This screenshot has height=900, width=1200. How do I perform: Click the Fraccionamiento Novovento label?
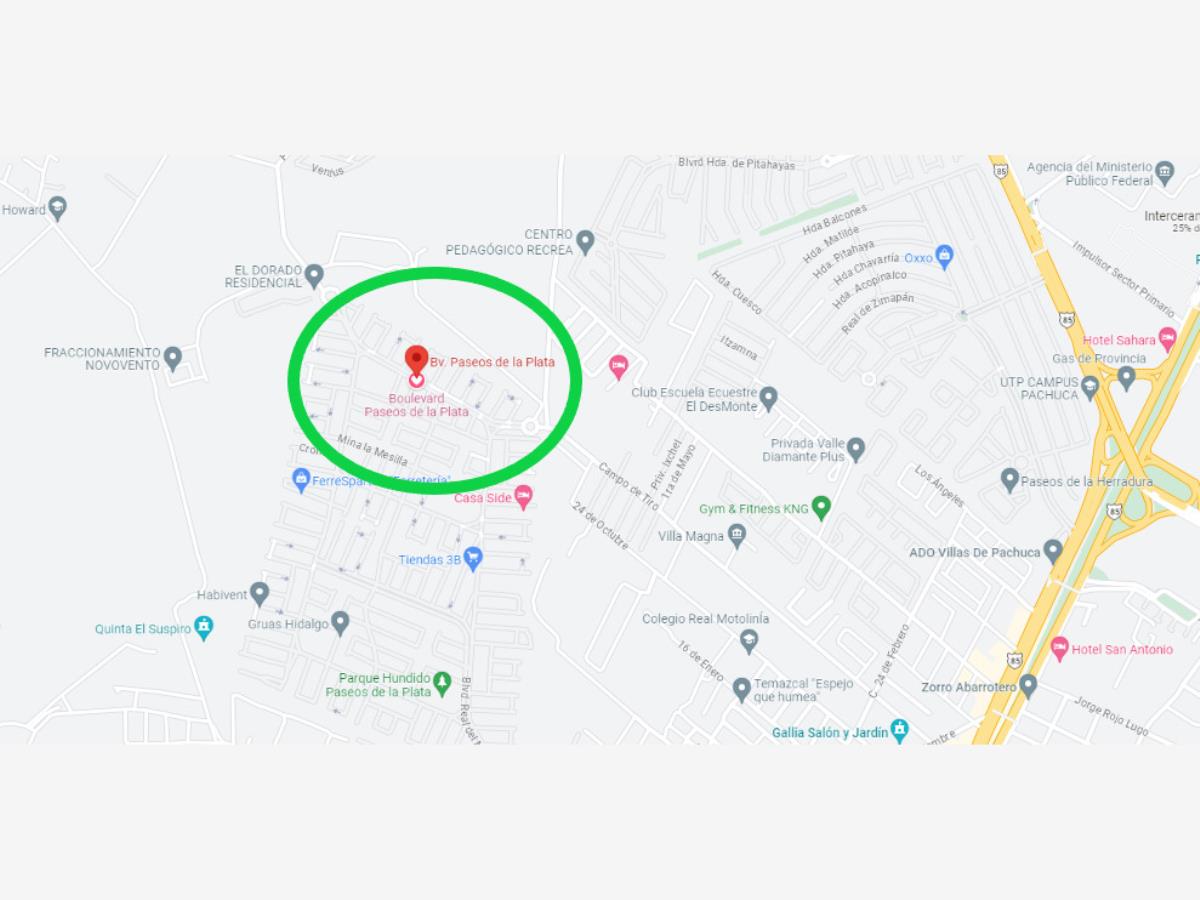coord(102,358)
